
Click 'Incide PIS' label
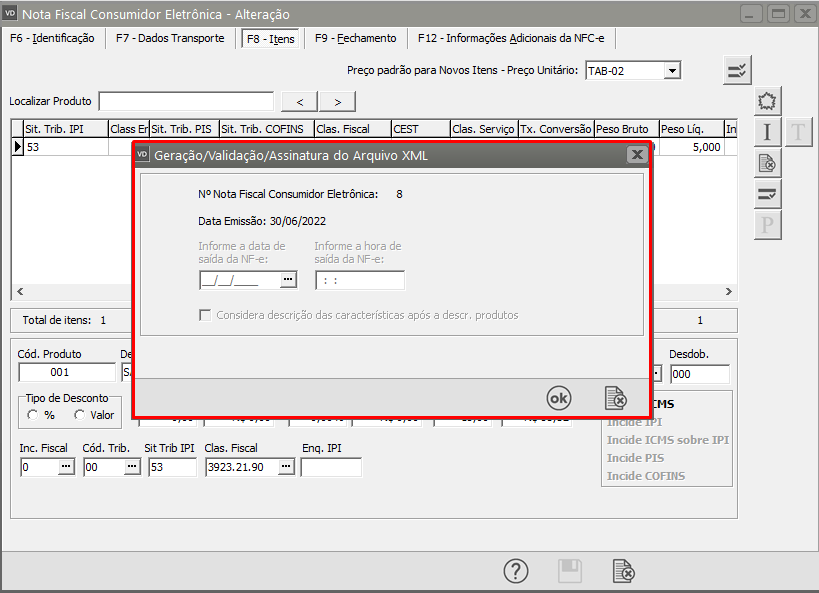click(635, 458)
